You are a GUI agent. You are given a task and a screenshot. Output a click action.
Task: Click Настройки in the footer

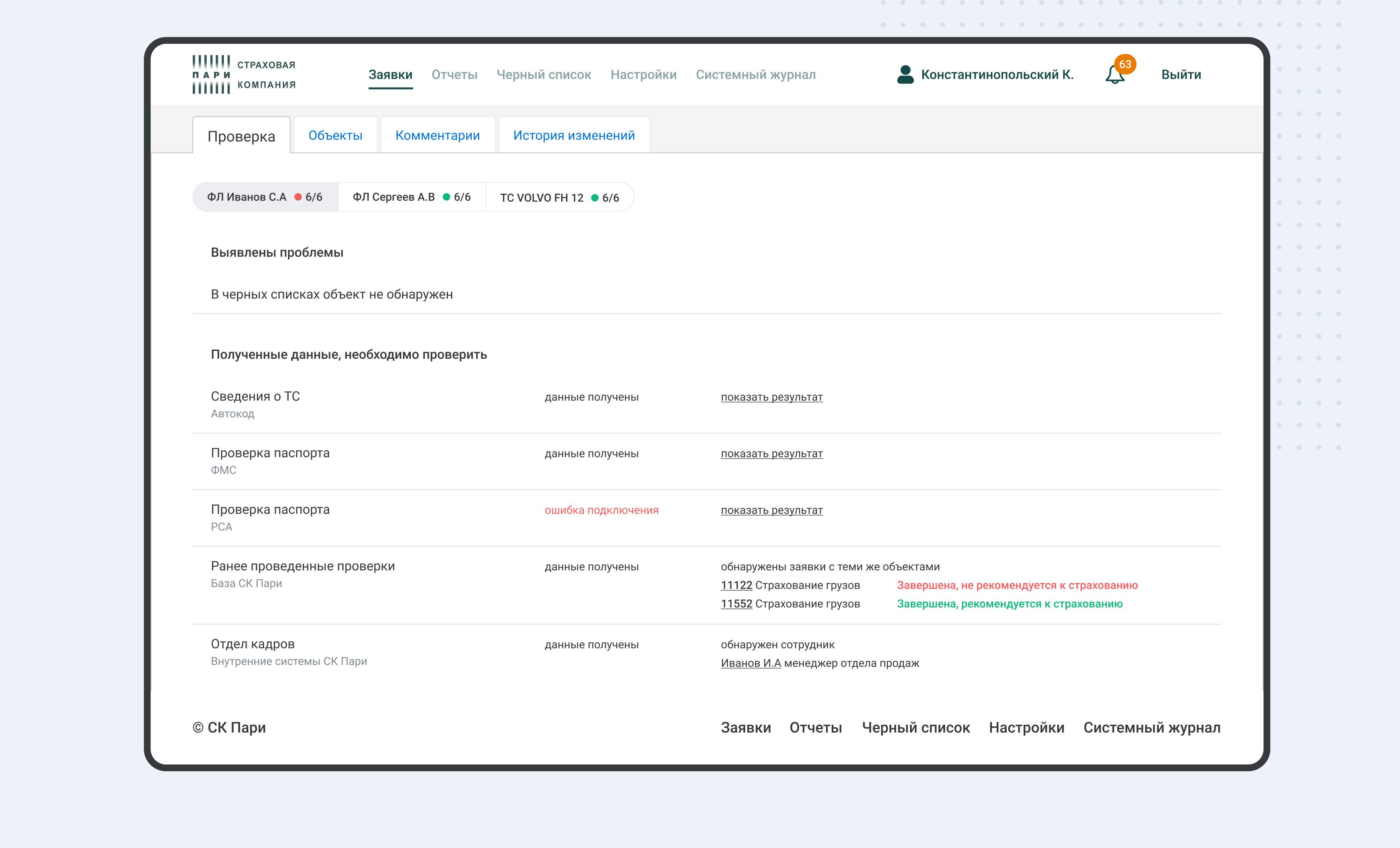point(1026,727)
